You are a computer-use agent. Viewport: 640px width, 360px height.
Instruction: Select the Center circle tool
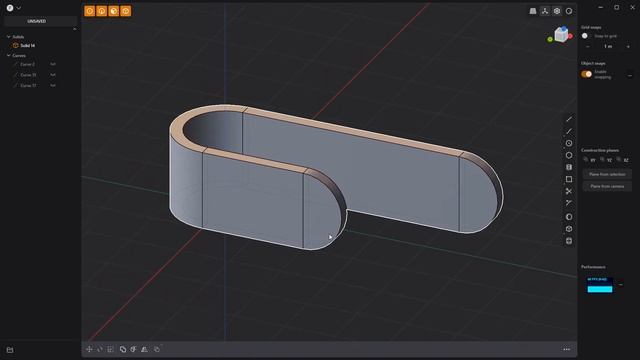pos(569,143)
